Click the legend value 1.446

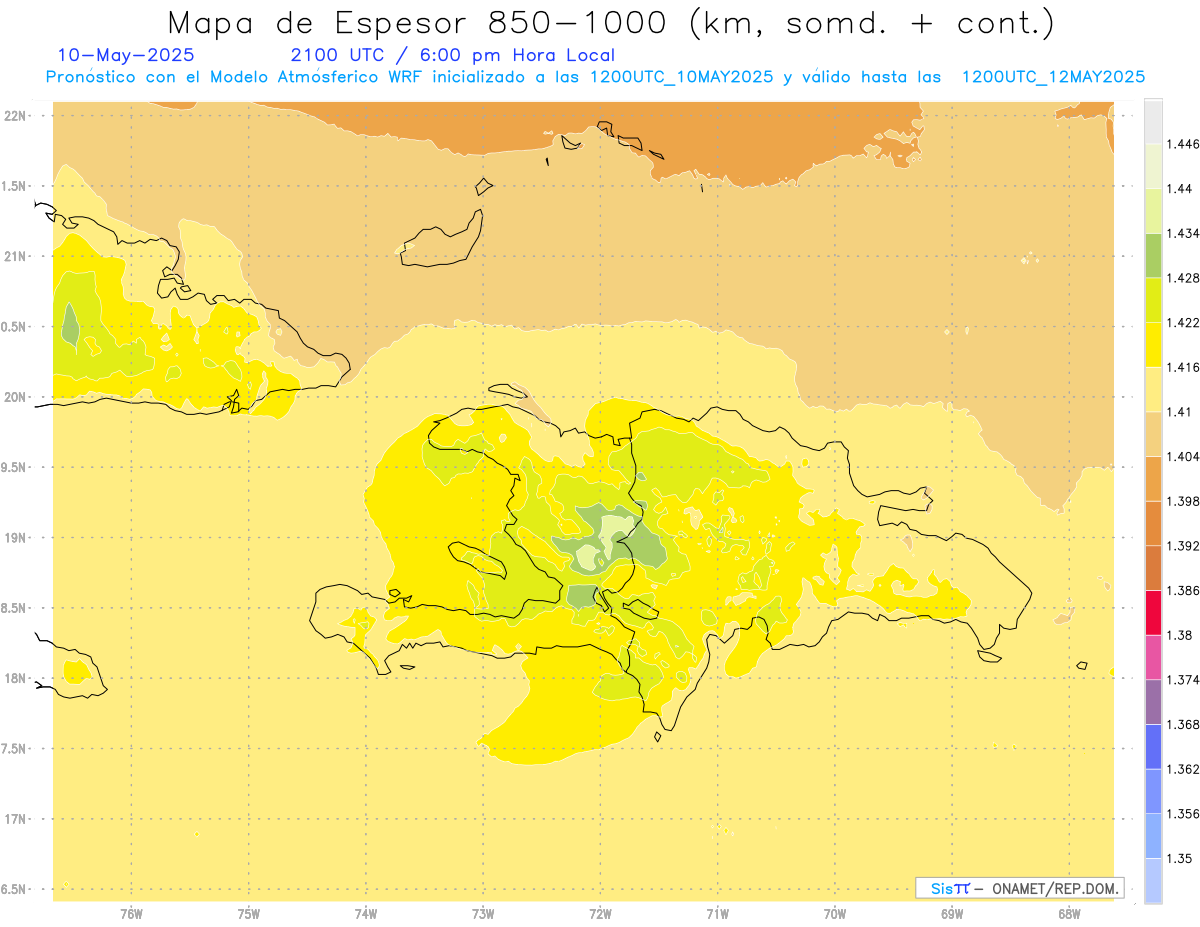pos(1183,145)
